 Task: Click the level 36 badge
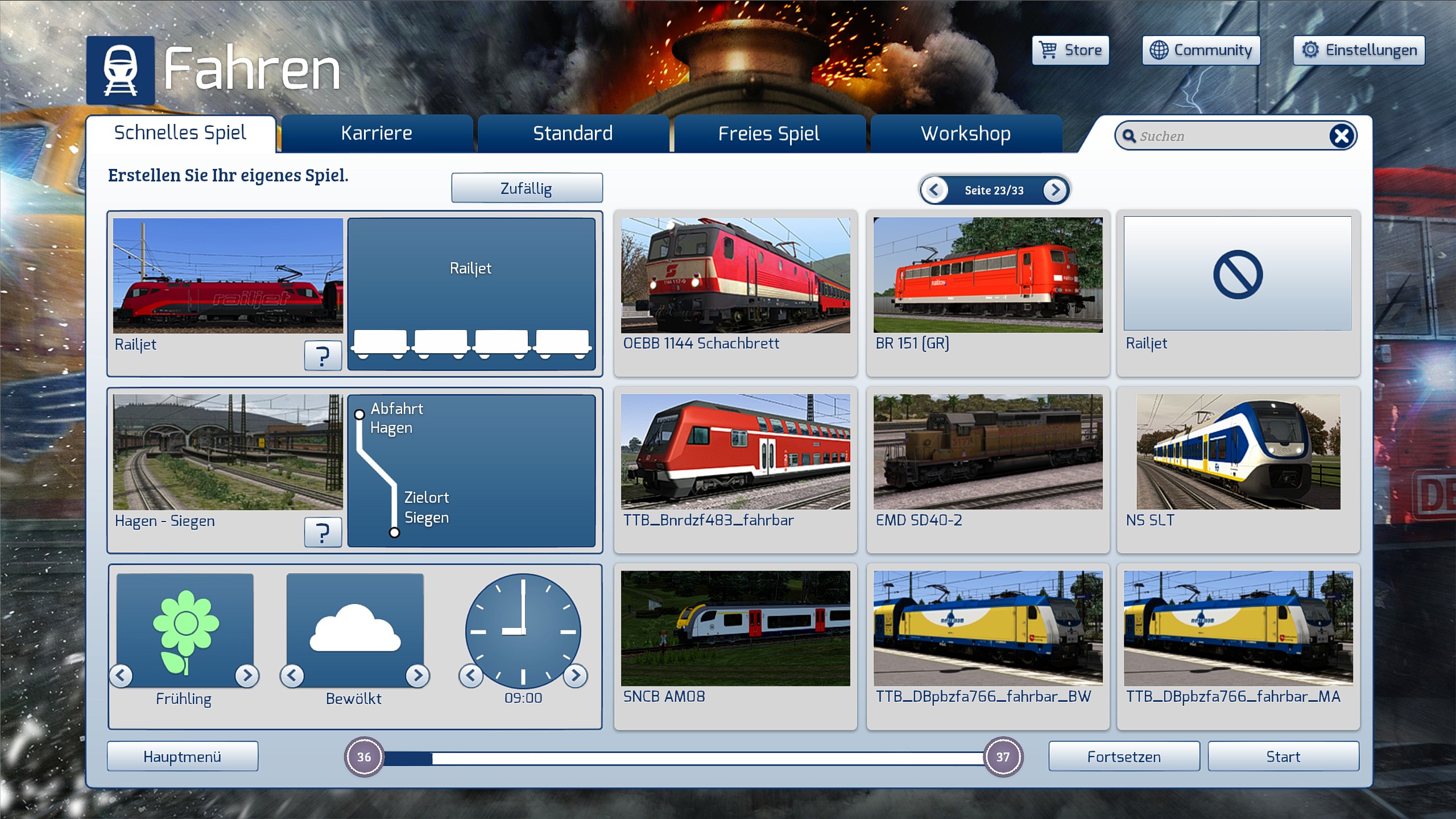tap(364, 757)
